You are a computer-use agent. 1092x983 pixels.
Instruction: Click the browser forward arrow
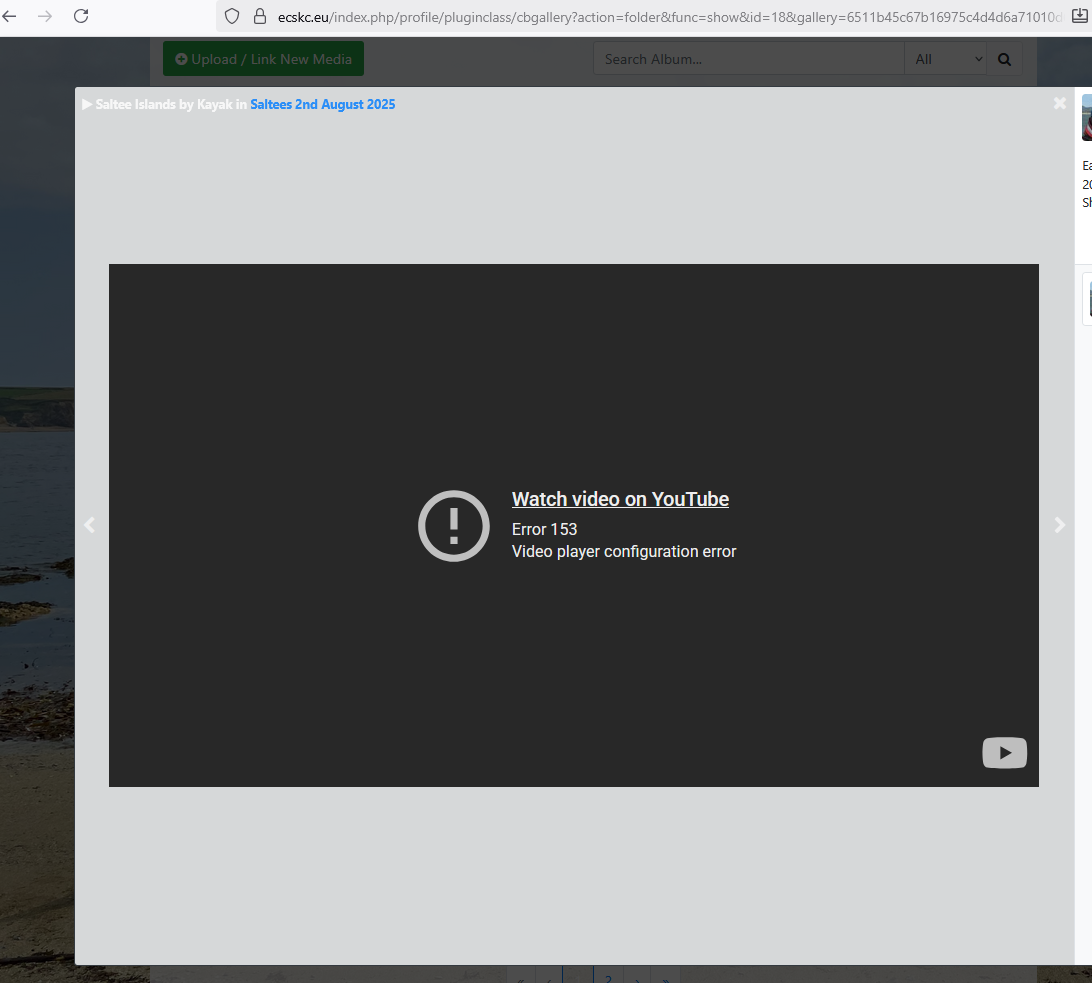click(44, 16)
